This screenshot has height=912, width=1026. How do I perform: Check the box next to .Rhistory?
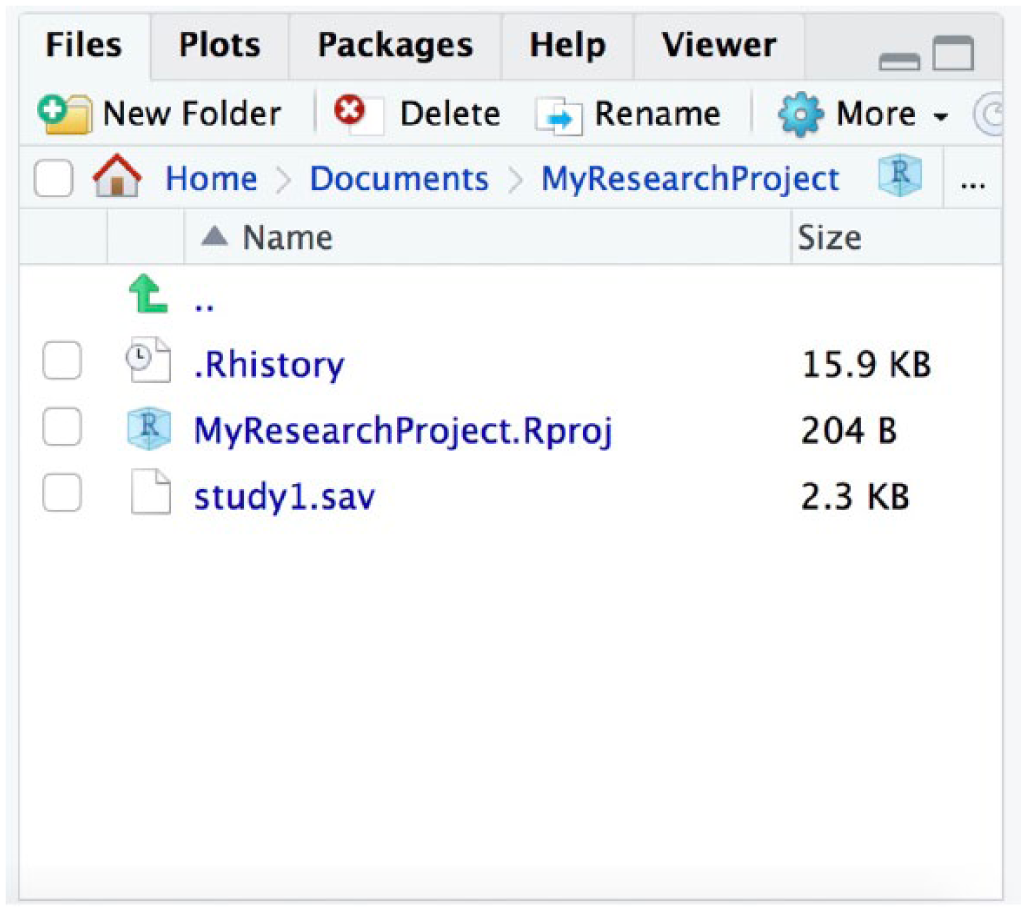point(62,364)
